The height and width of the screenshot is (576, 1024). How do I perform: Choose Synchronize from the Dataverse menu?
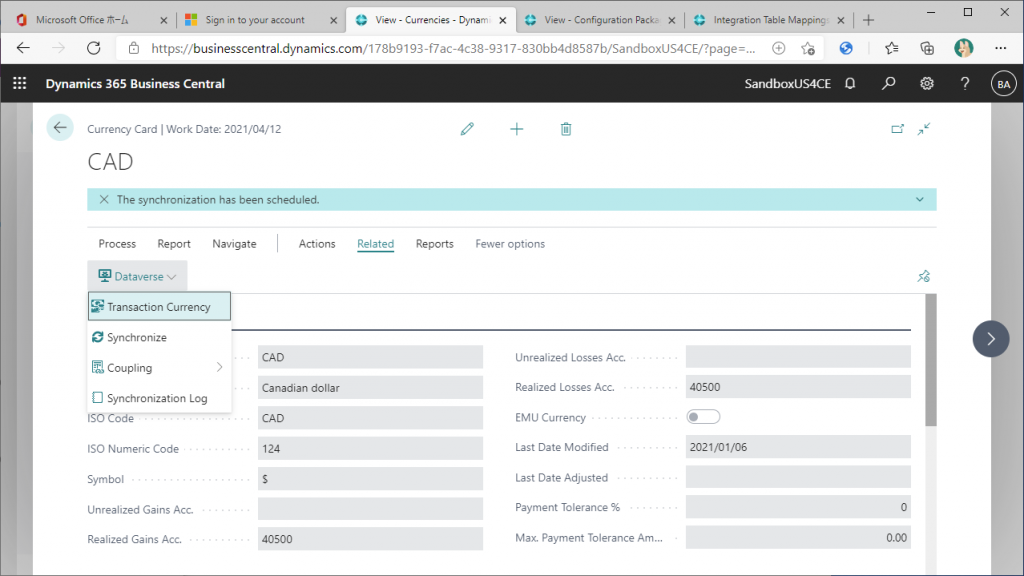(159, 337)
